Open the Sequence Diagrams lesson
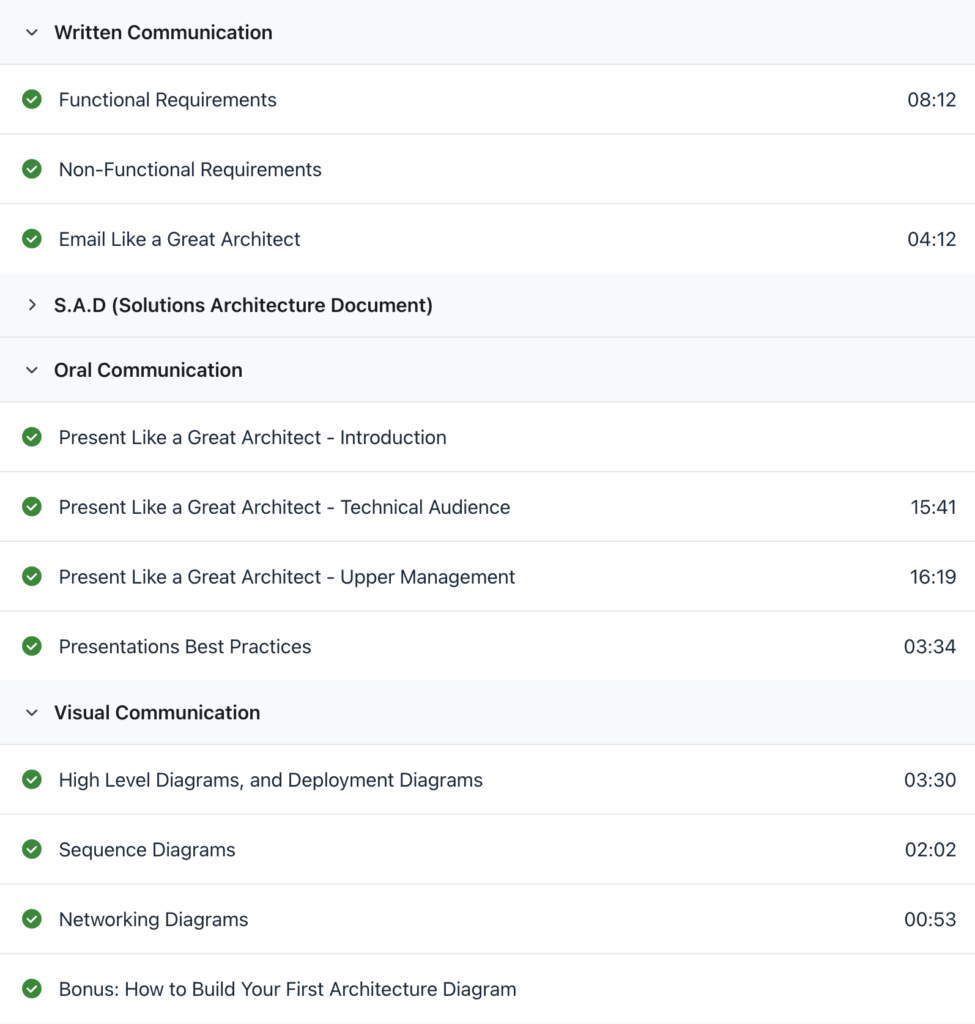 147,850
